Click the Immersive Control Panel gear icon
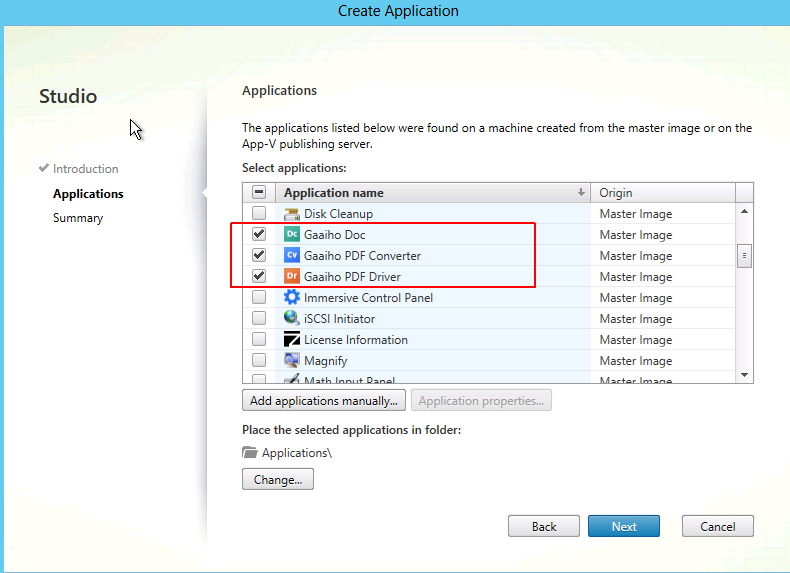The height and width of the screenshot is (573, 790). pyautogui.click(x=292, y=297)
